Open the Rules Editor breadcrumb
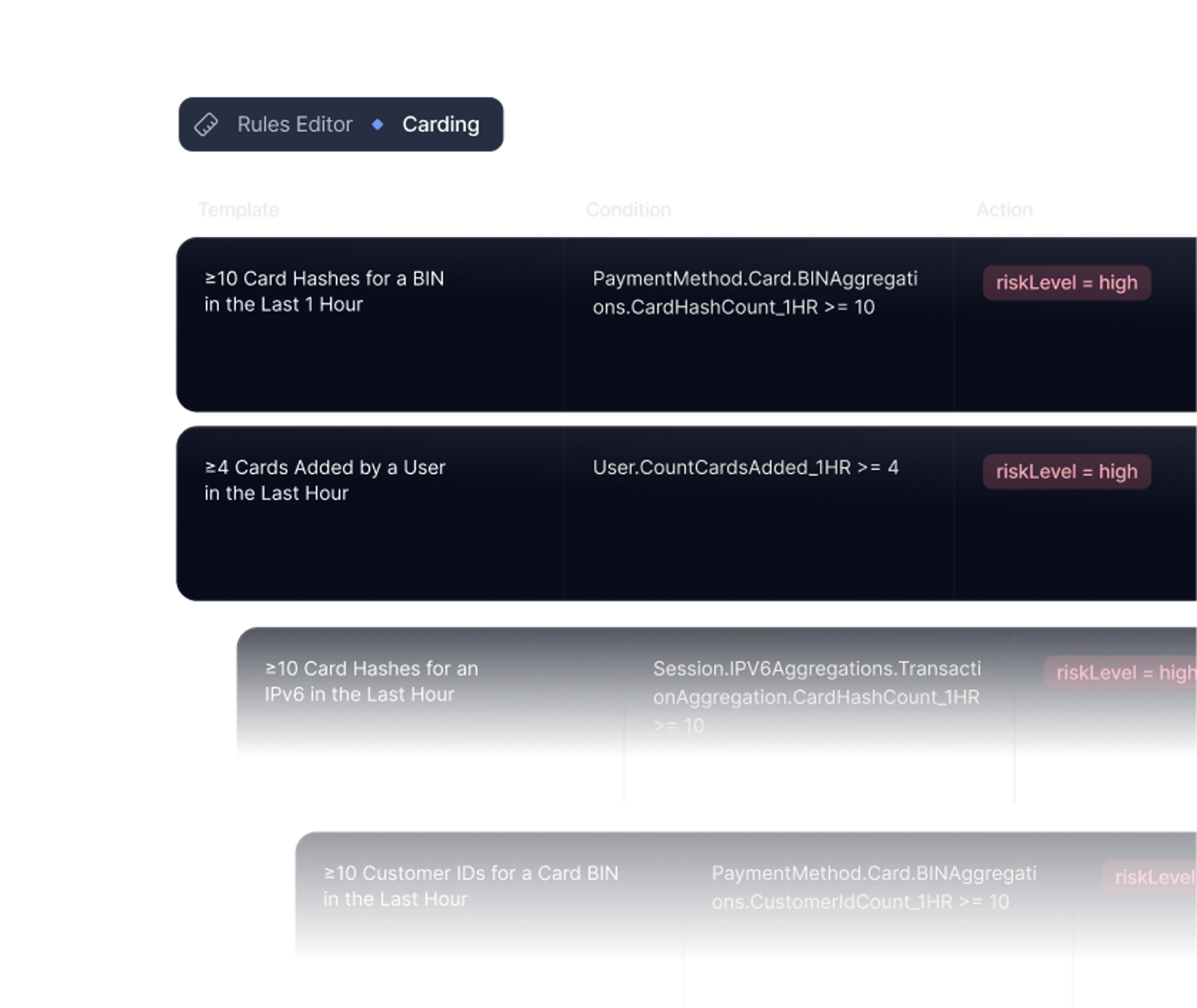This screenshot has height=1008, width=1197. (294, 125)
